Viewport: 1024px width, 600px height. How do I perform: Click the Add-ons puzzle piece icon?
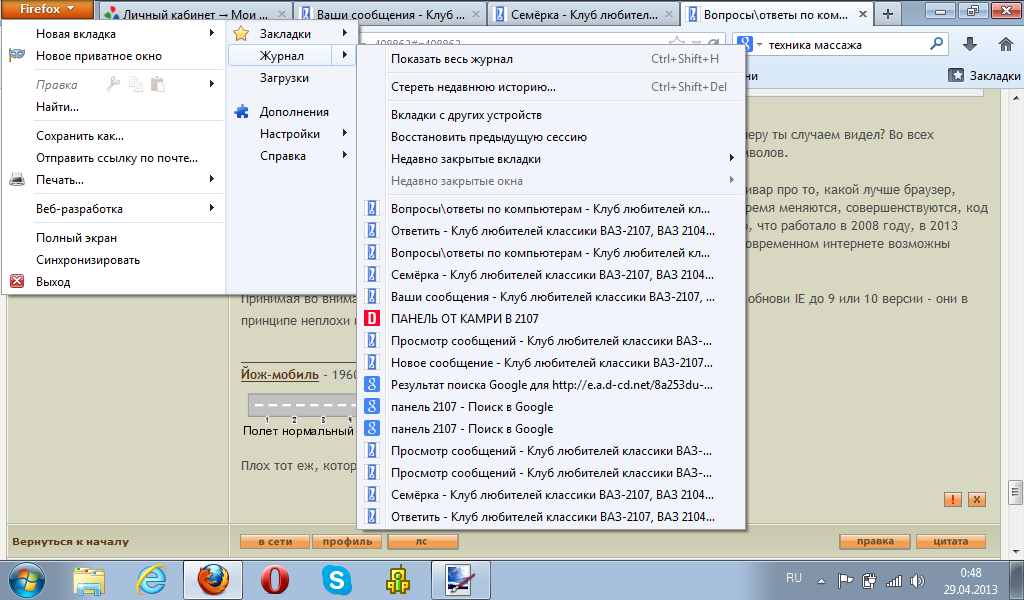[241, 112]
